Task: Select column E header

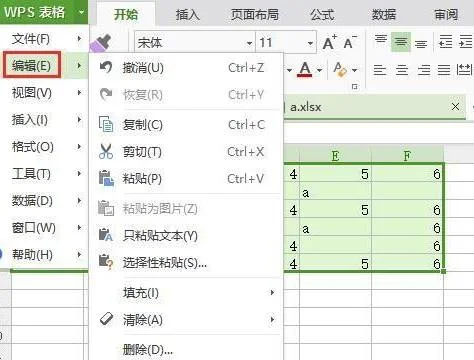Action: [335, 155]
